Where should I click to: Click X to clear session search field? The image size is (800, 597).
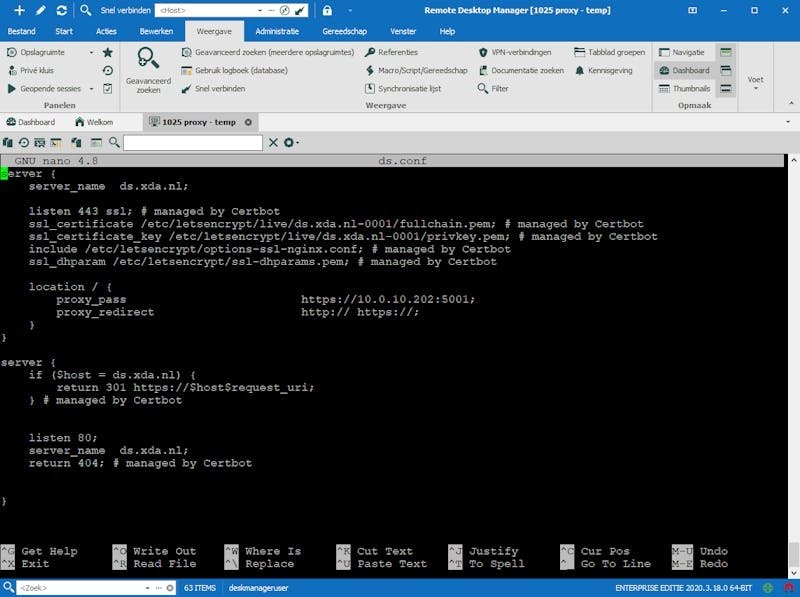tap(273, 142)
